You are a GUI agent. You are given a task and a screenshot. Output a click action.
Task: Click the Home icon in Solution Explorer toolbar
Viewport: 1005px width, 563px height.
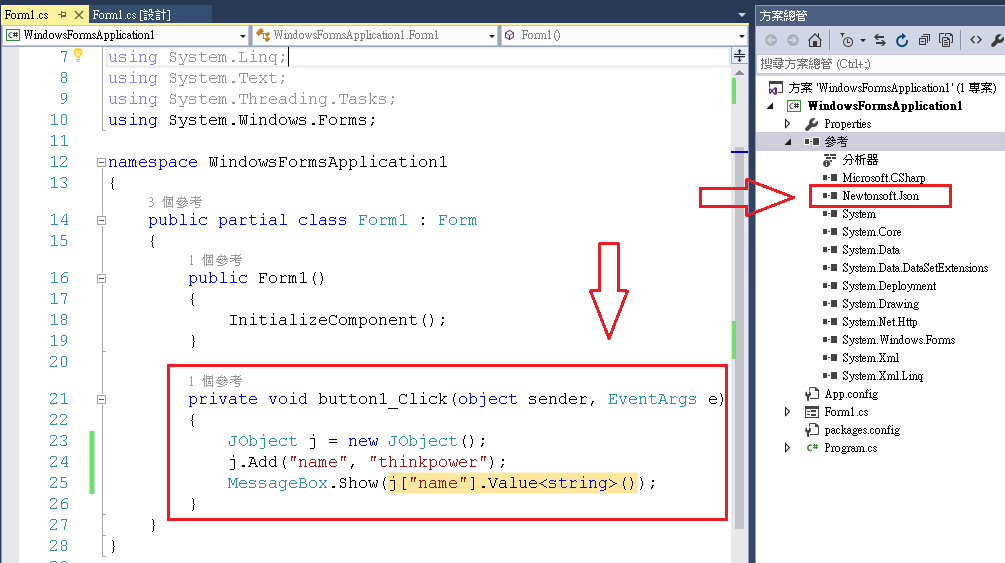815,40
